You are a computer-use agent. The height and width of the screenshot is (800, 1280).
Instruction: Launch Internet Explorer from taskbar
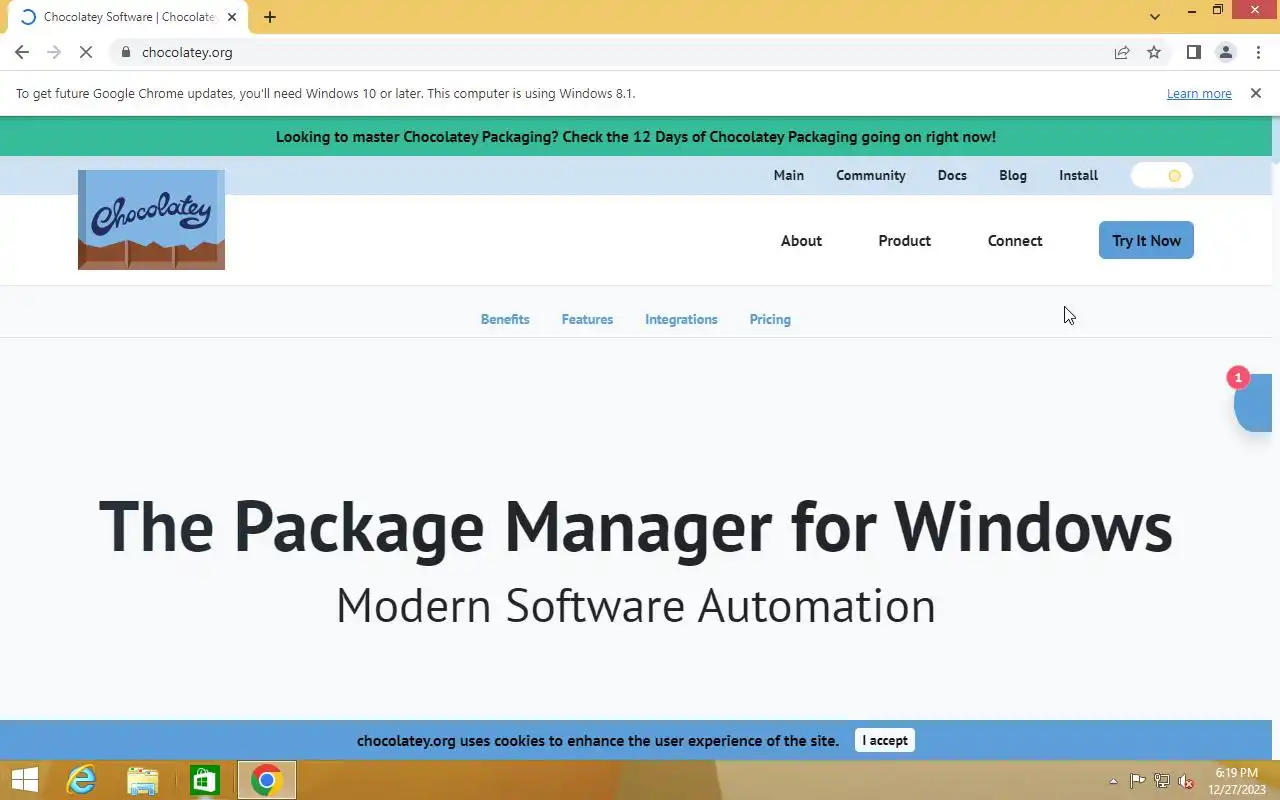click(81, 780)
